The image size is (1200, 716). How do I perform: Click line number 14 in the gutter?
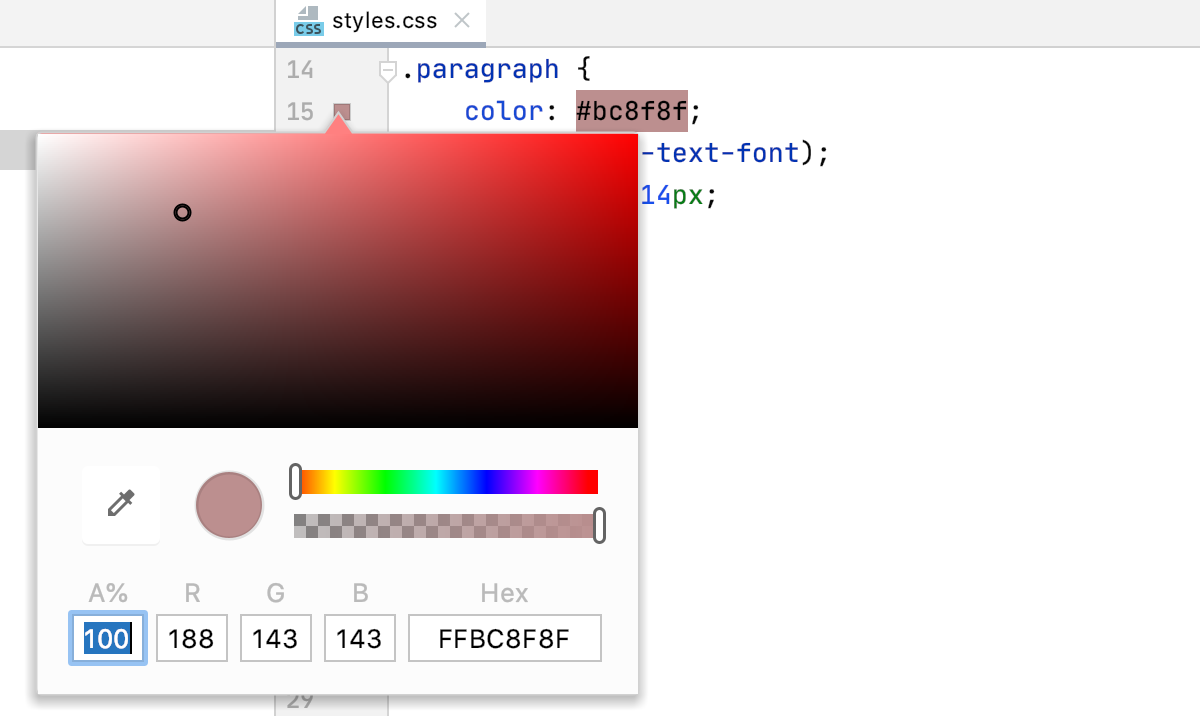pyautogui.click(x=300, y=69)
